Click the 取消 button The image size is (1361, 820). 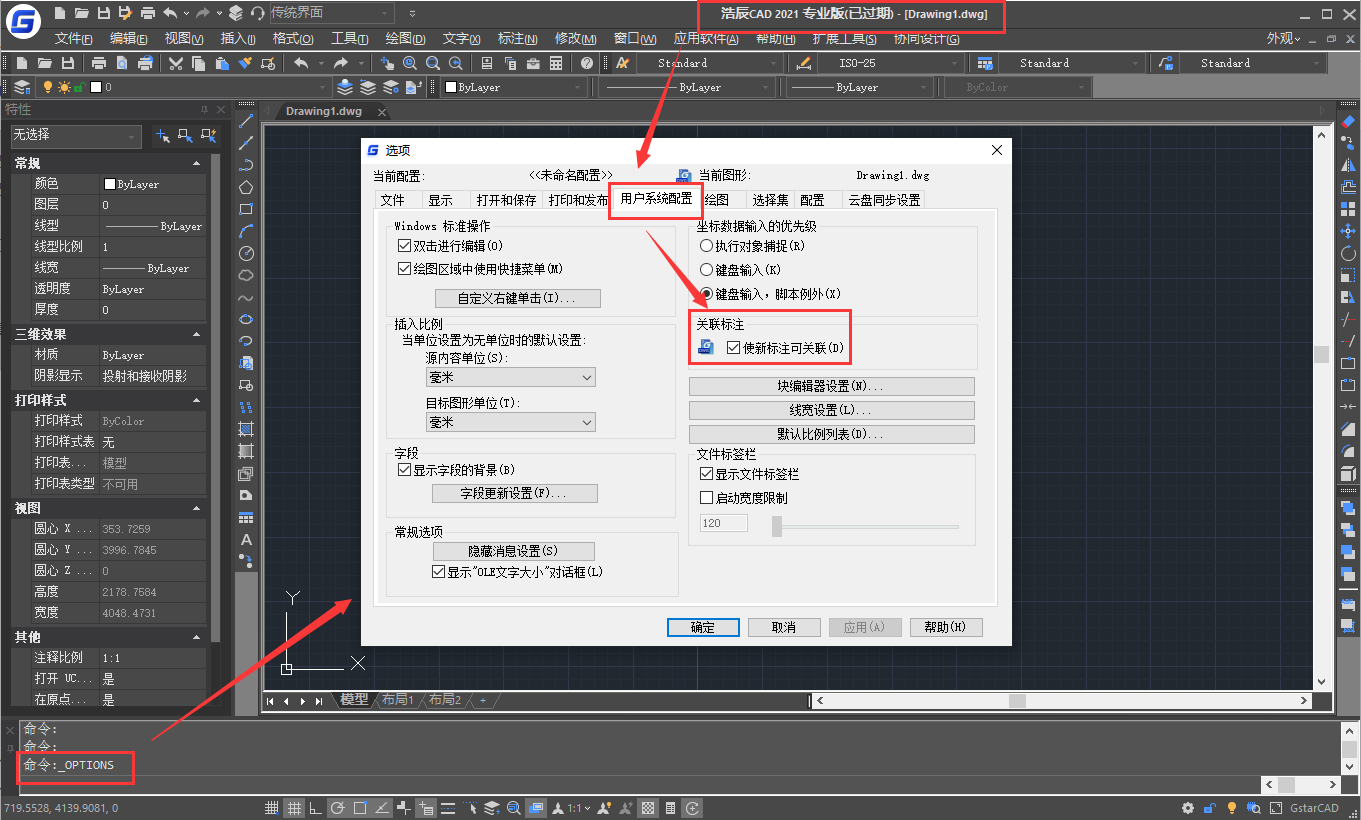[x=784, y=627]
